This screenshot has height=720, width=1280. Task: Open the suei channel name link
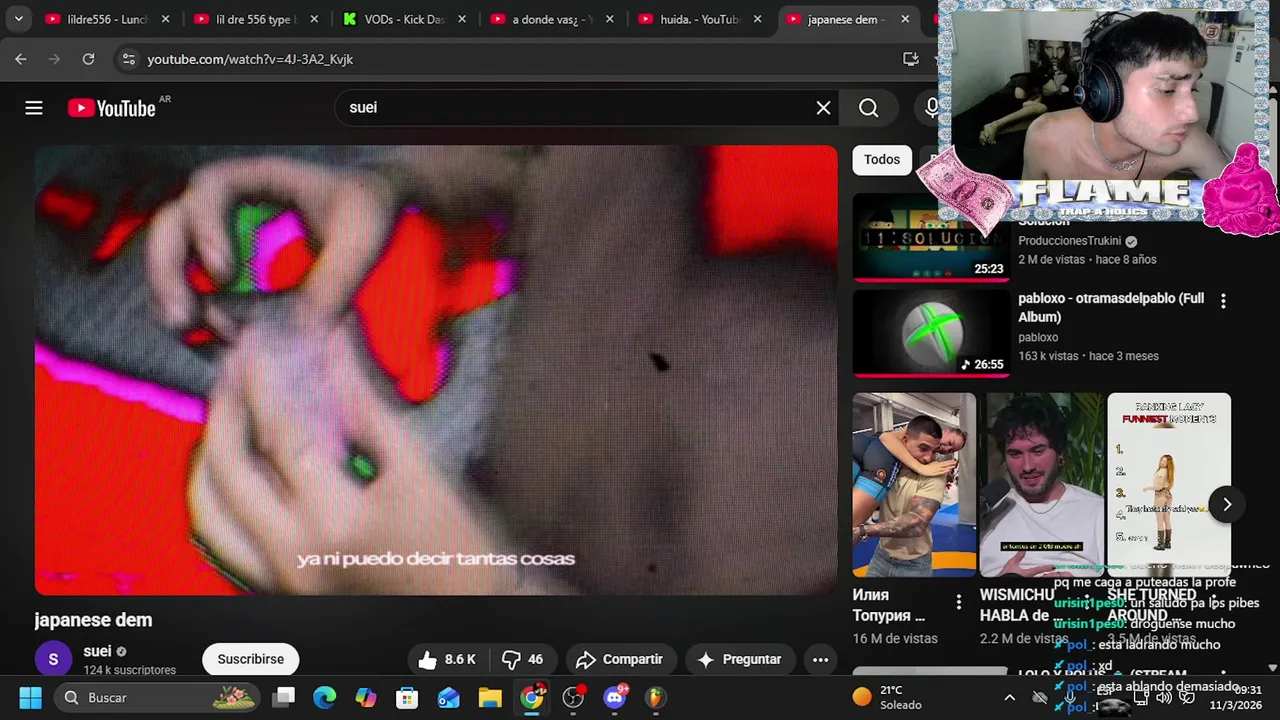(x=97, y=651)
